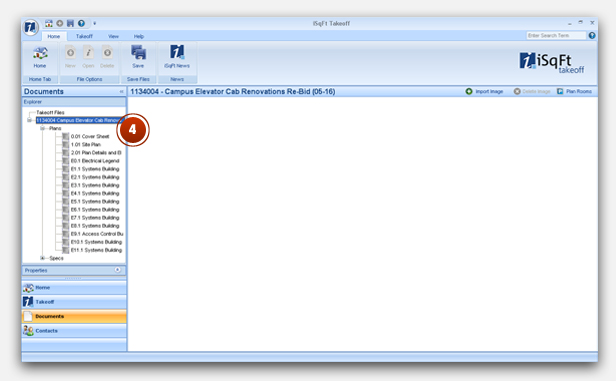Viewport: 616px width, 381px height.
Task: Select Documents in the navigation pane
Action: (74, 316)
